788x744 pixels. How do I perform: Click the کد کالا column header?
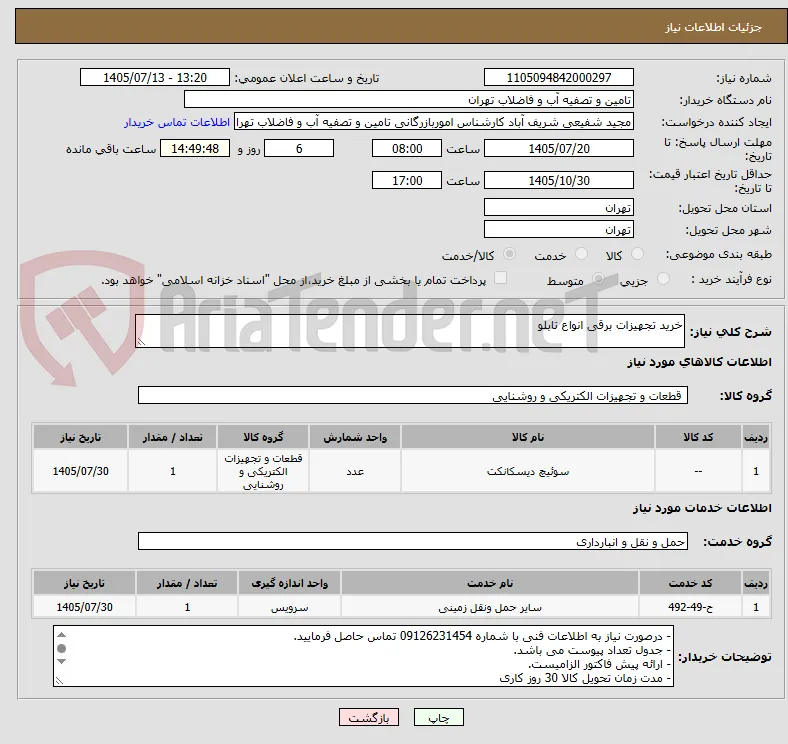tap(698, 437)
